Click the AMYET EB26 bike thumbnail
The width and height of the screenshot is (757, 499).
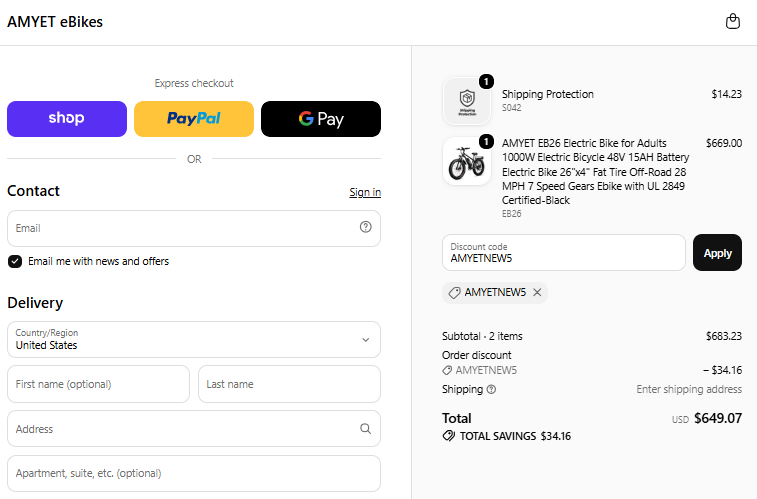point(467,161)
